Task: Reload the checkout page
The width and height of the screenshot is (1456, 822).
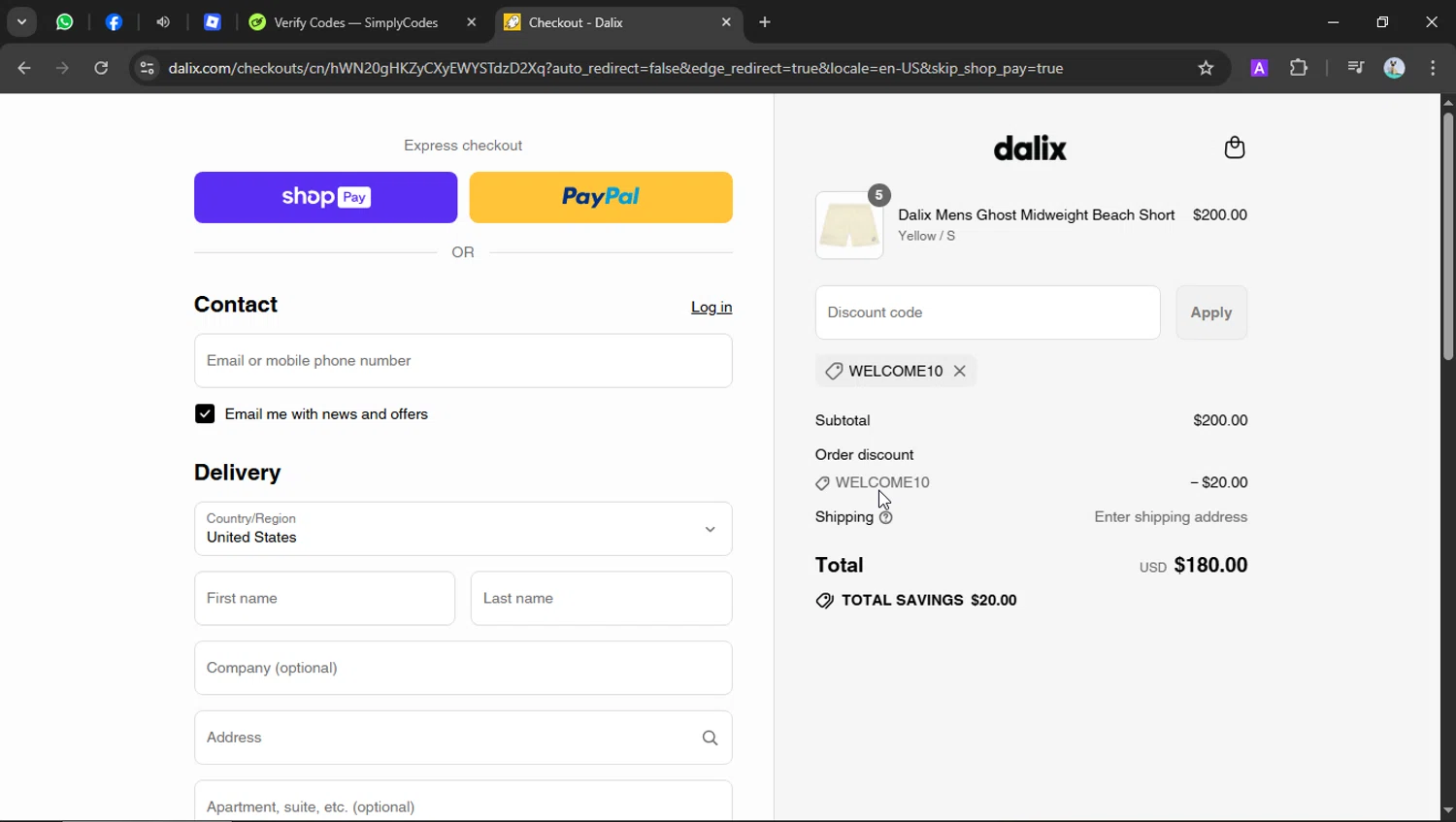Action: (101, 68)
